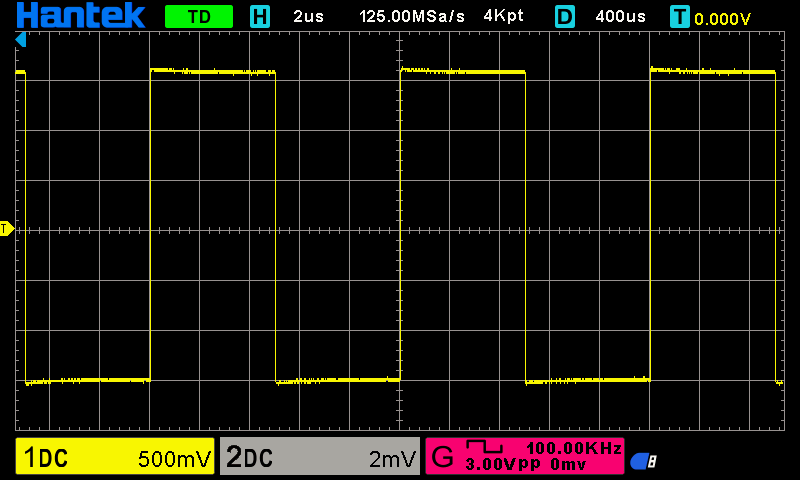This screenshot has width=800, height=480.
Task: Click the 100.00KHz generator frequency
Action: (x=574, y=448)
